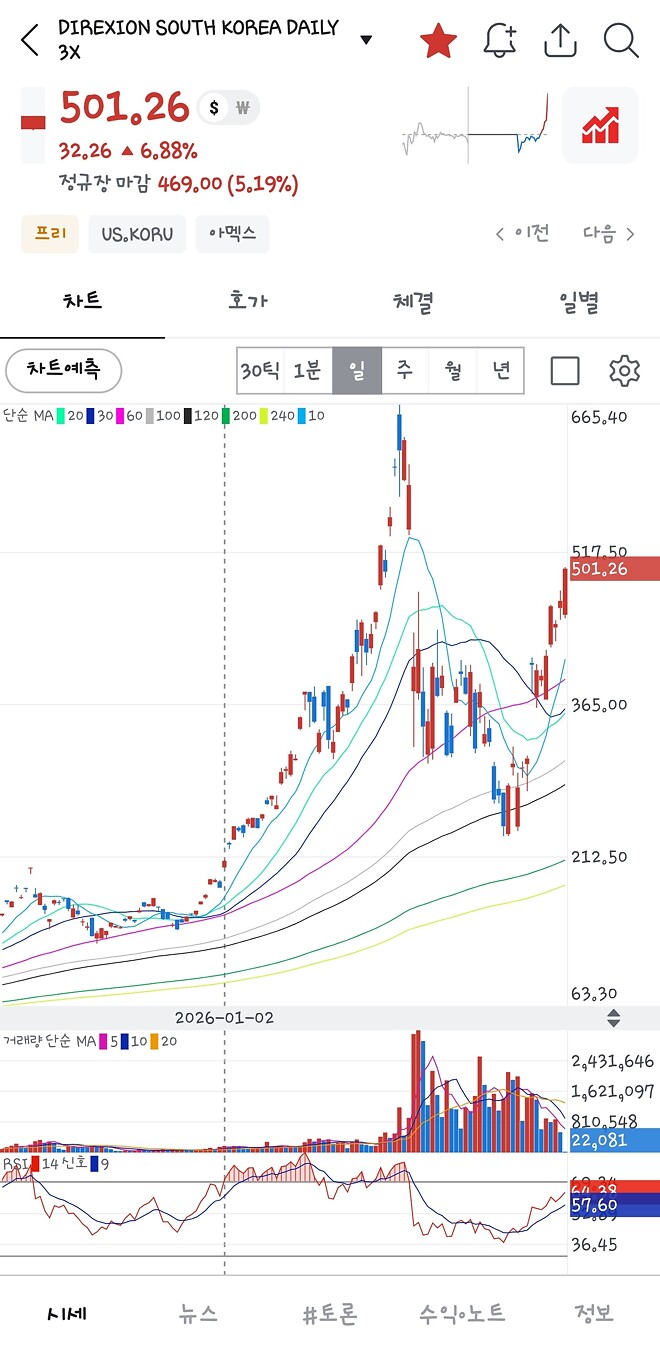Tap the share upload icon
The height and width of the screenshot is (1355, 660).
561,41
